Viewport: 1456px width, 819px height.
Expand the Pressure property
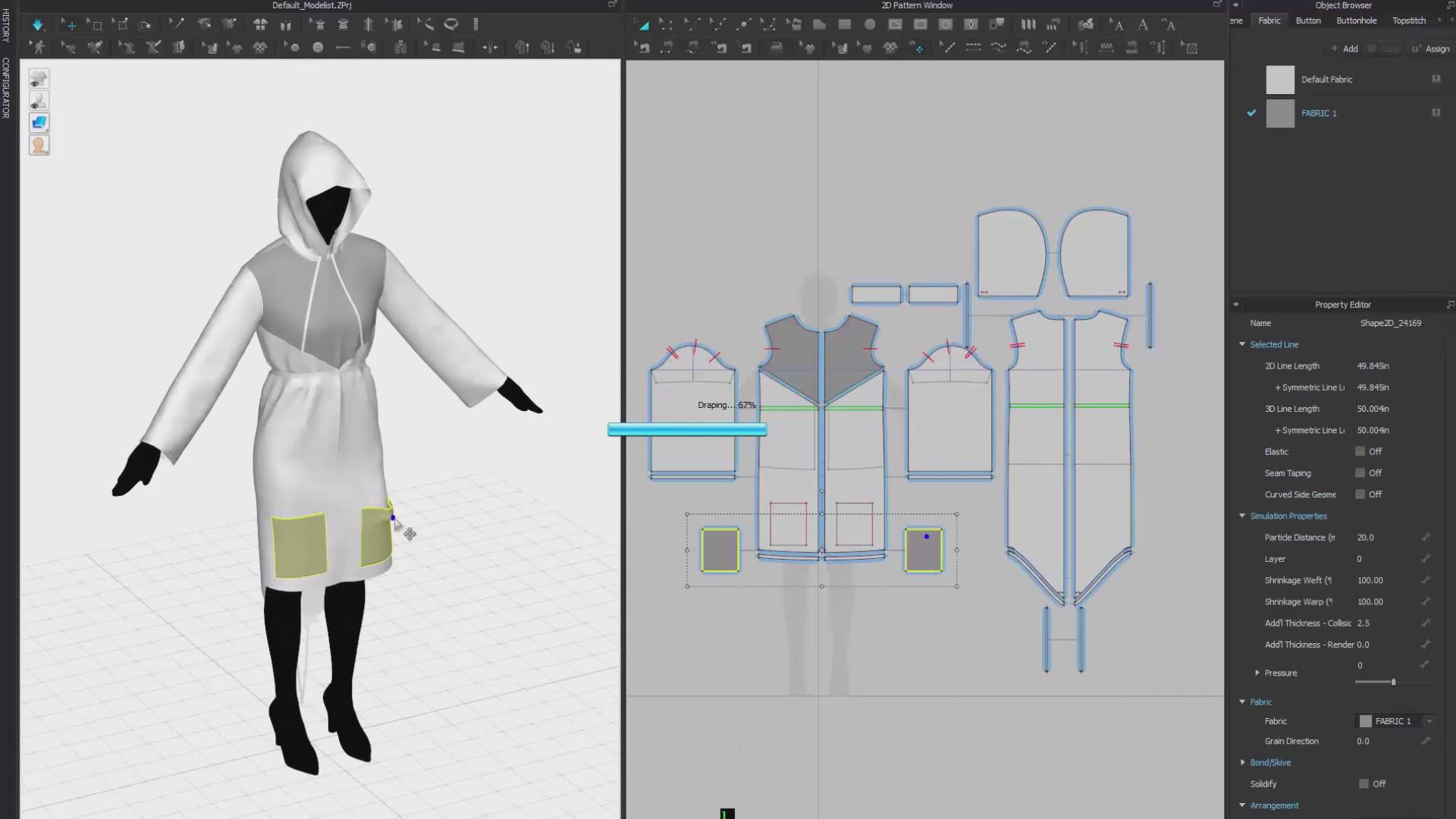tap(1257, 673)
